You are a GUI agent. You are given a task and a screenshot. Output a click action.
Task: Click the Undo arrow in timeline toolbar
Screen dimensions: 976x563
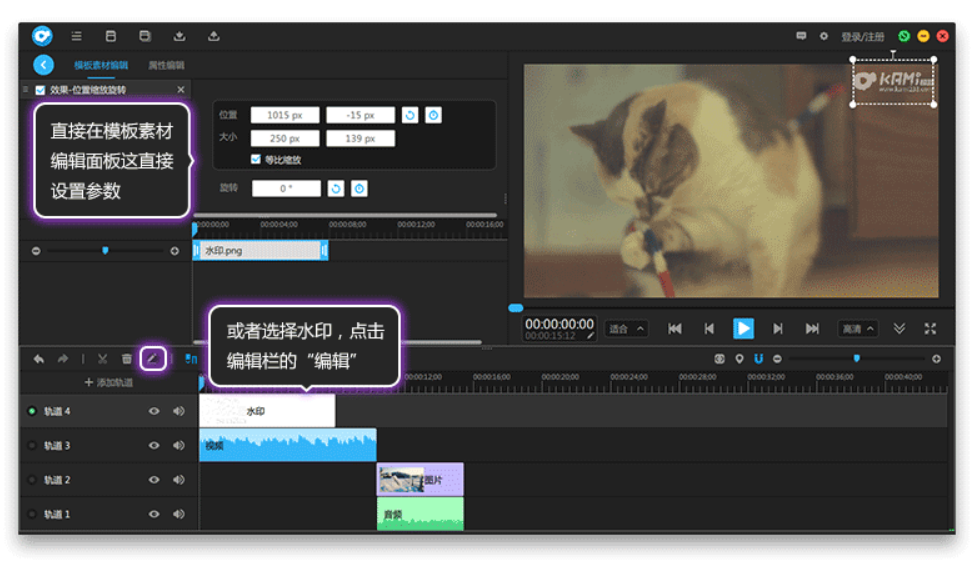pos(39,359)
